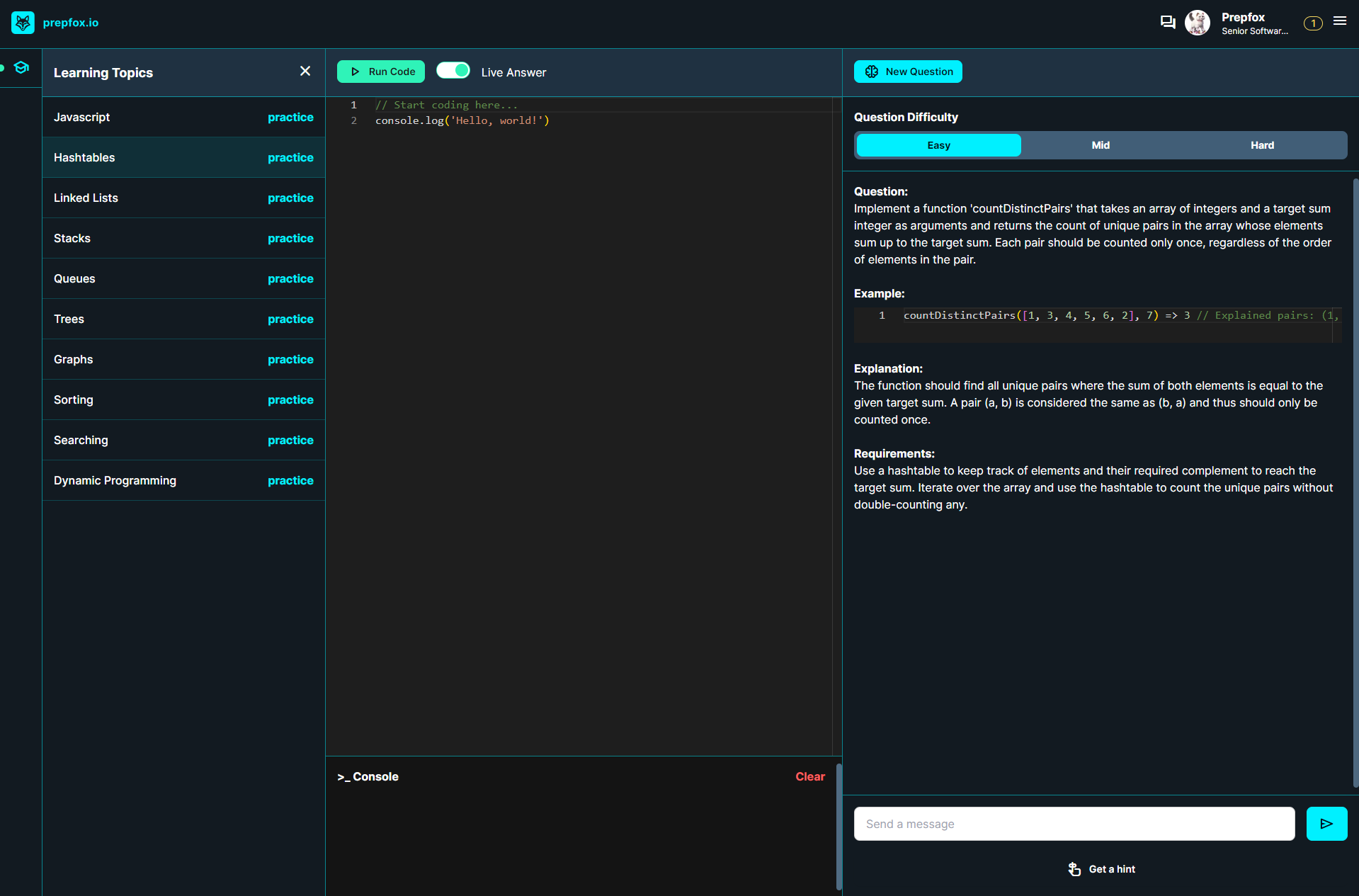
Task: Click practice link for Queues
Action: [x=290, y=279]
